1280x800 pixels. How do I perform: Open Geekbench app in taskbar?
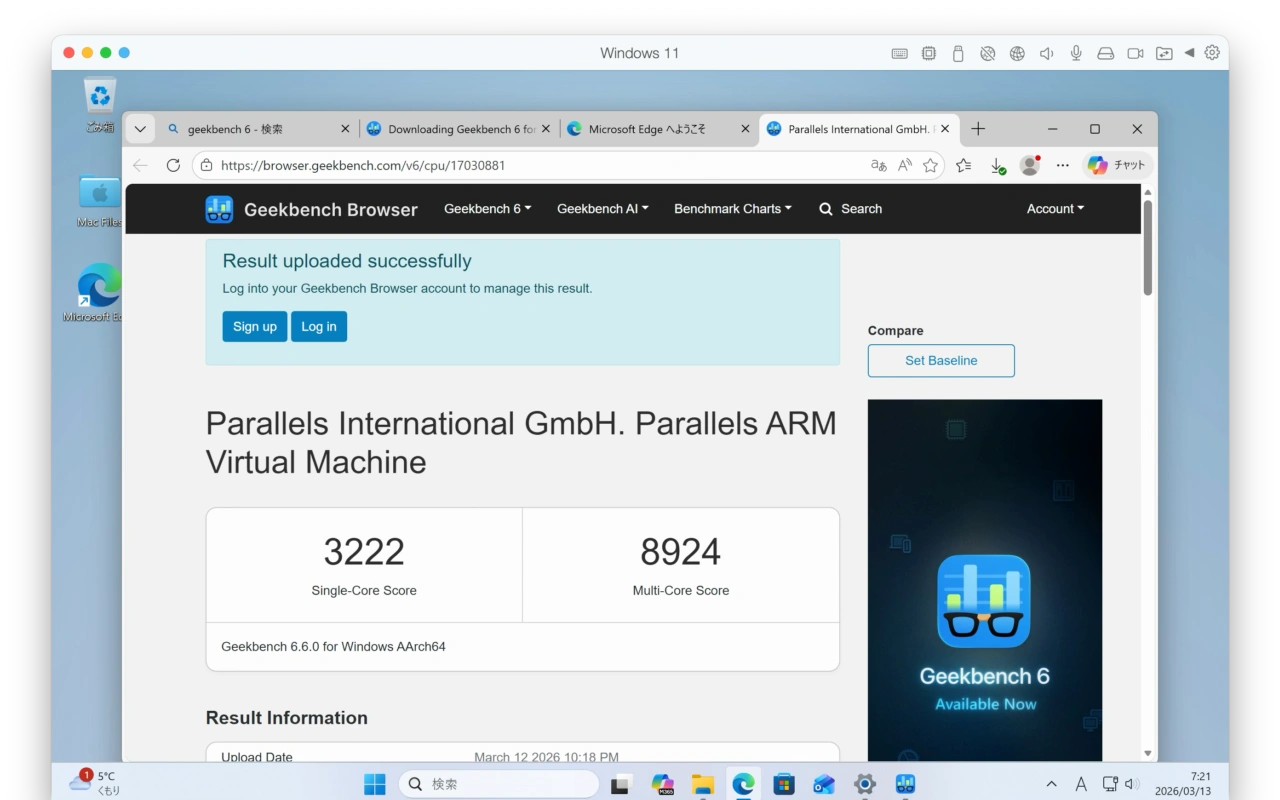coord(905,784)
